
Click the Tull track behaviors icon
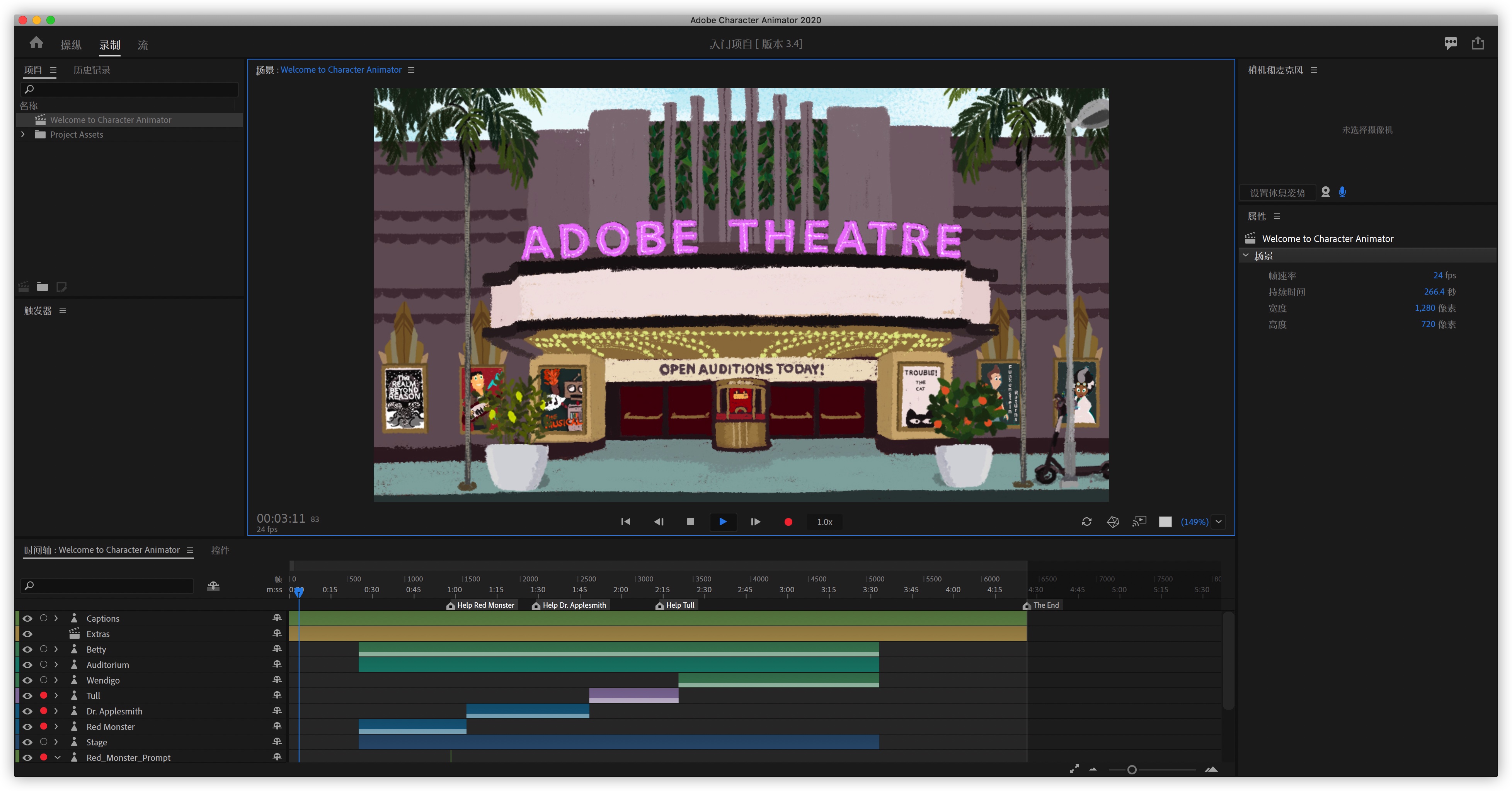[x=277, y=695]
